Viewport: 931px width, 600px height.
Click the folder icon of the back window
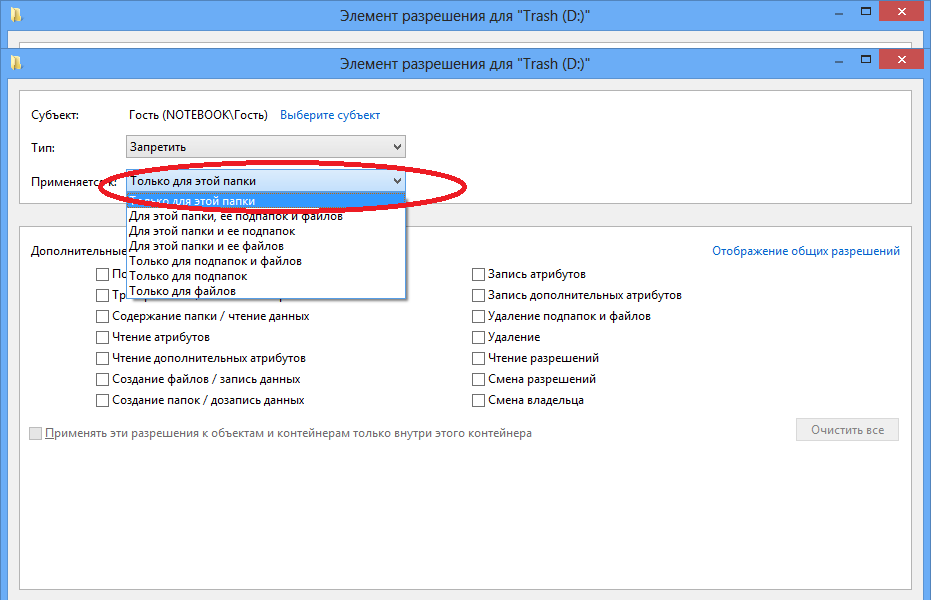16,15
